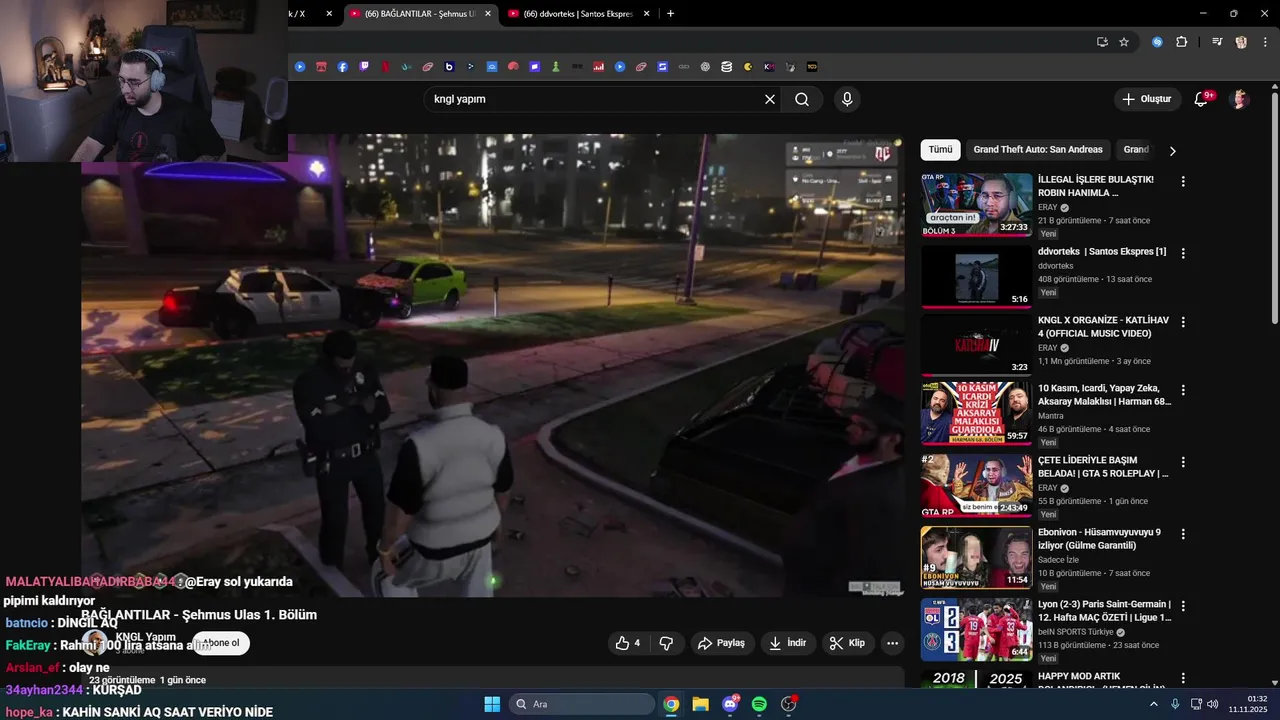
Task: Clear the search box with the X icon
Action: pos(770,99)
